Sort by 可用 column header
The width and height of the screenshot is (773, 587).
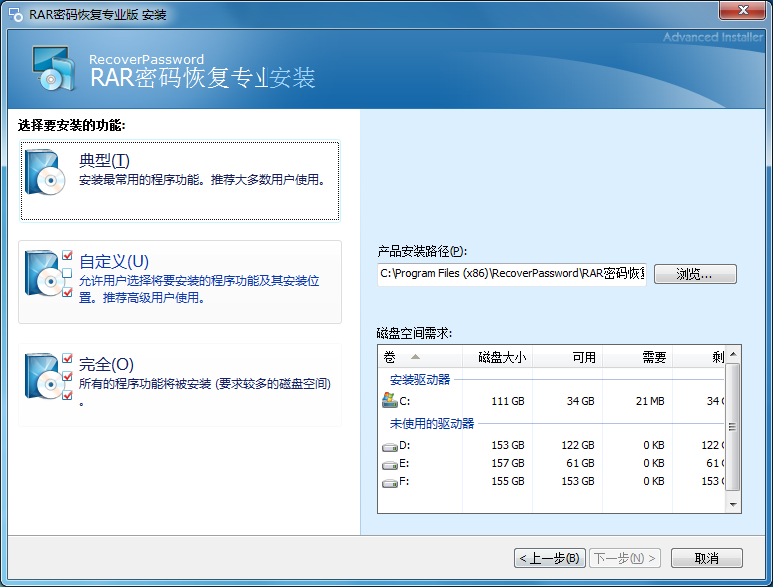567,357
